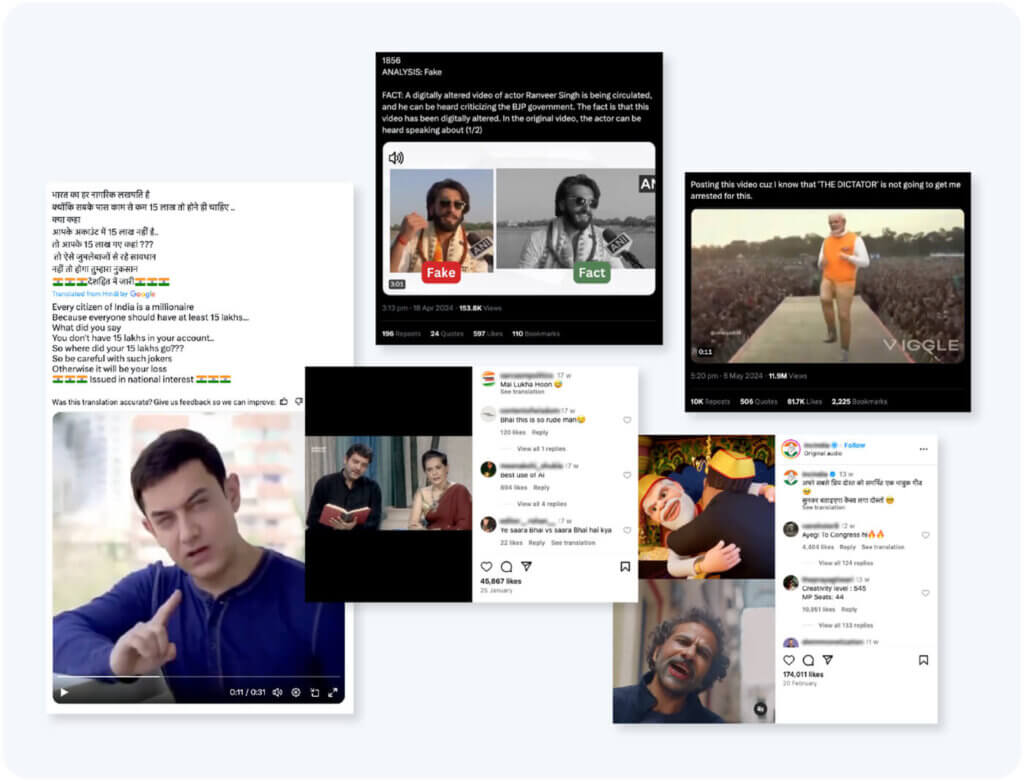The image size is (1024, 781).
Task: Expand 'View all 124 replies' thread
Action: point(846,562)
